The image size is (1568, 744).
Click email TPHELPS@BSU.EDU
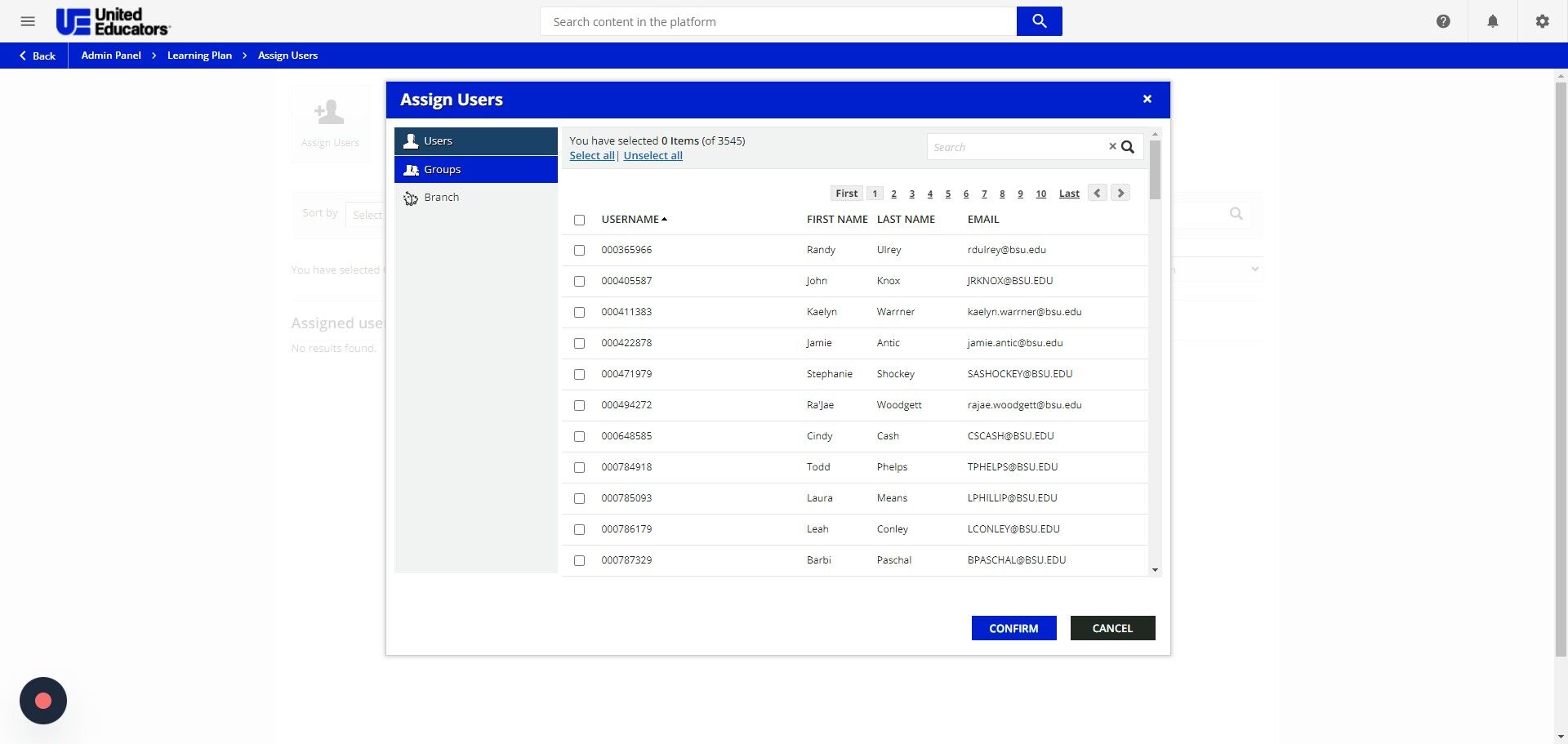1013,467
